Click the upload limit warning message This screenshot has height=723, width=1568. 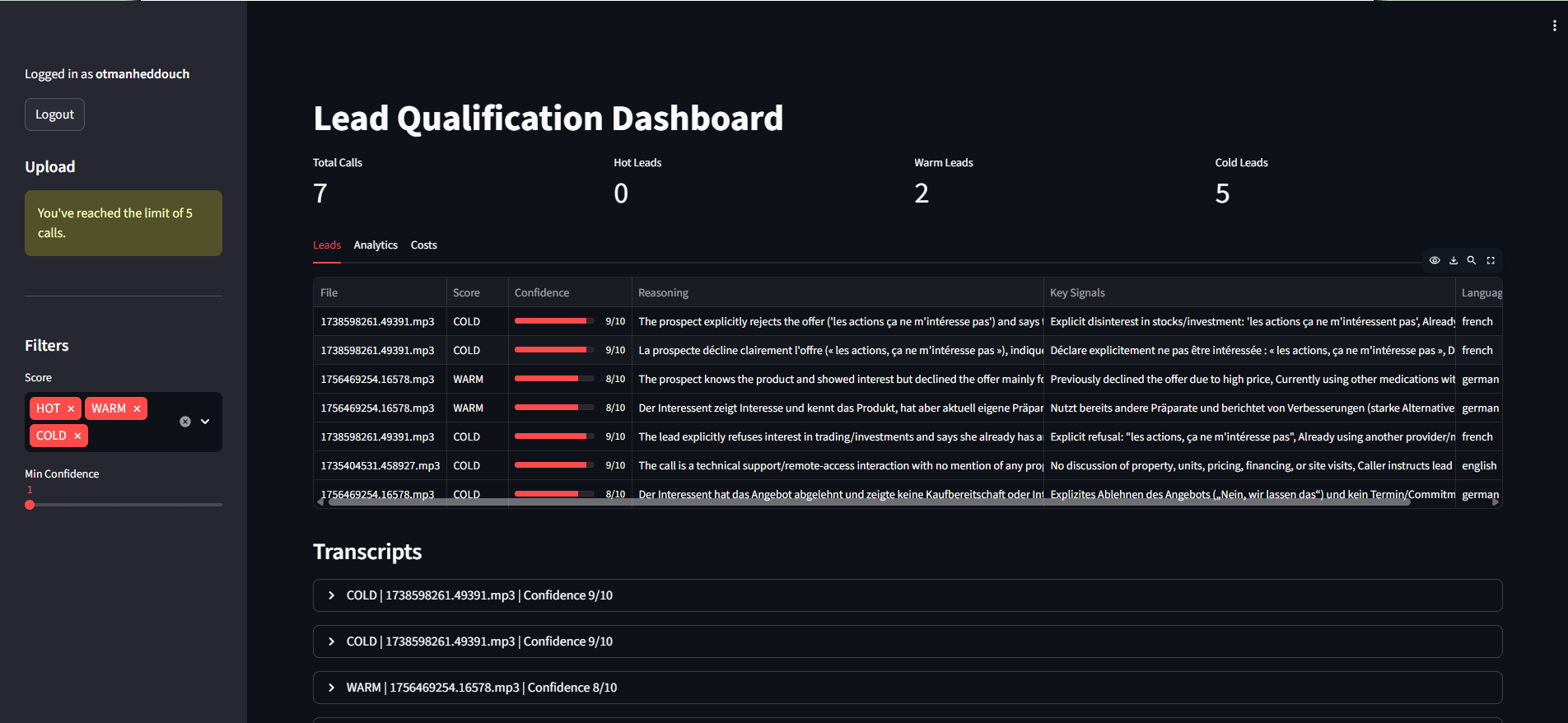click(x=124, y=223)
